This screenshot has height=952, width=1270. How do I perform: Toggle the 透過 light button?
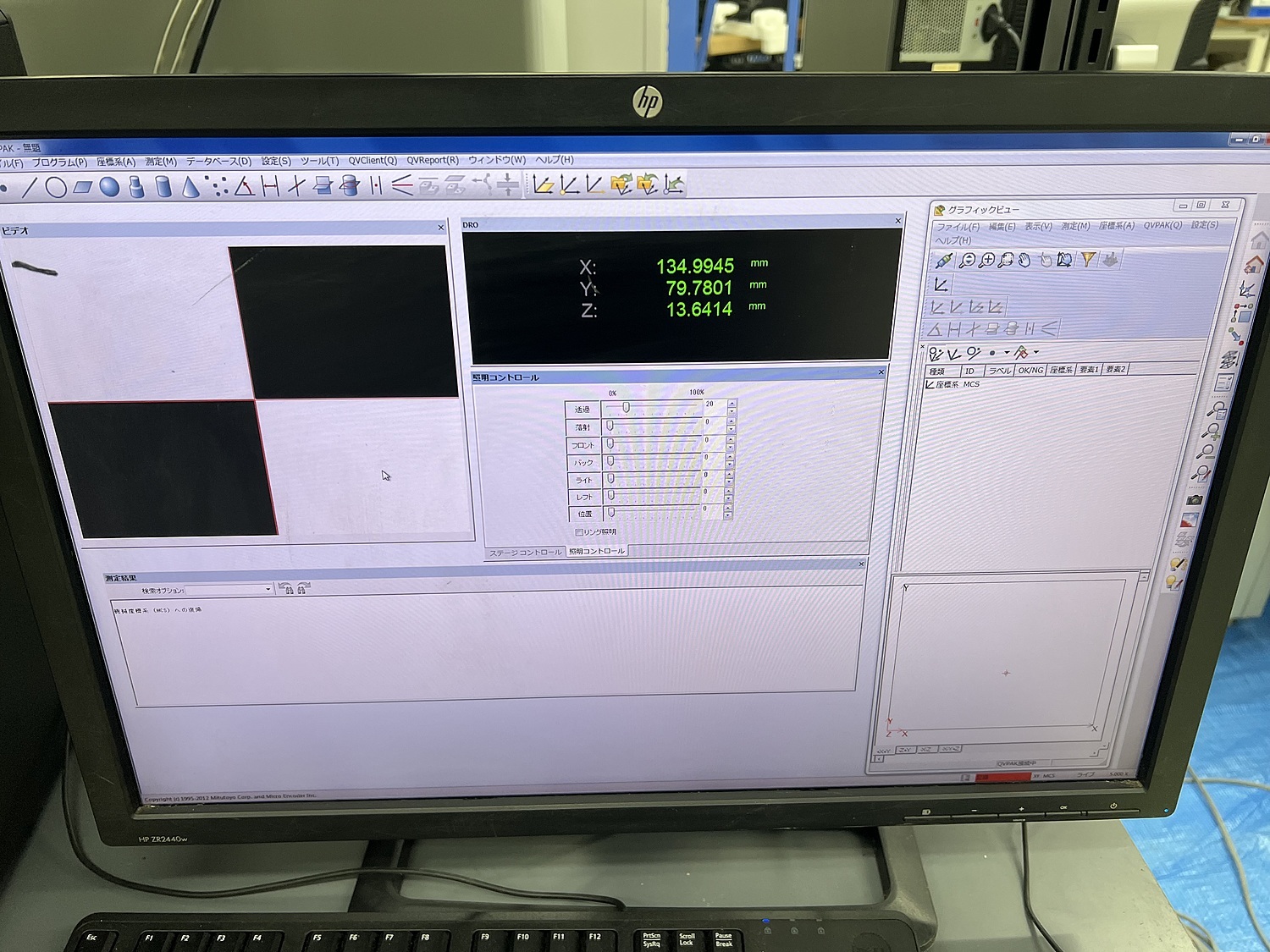tap(583, 410)
